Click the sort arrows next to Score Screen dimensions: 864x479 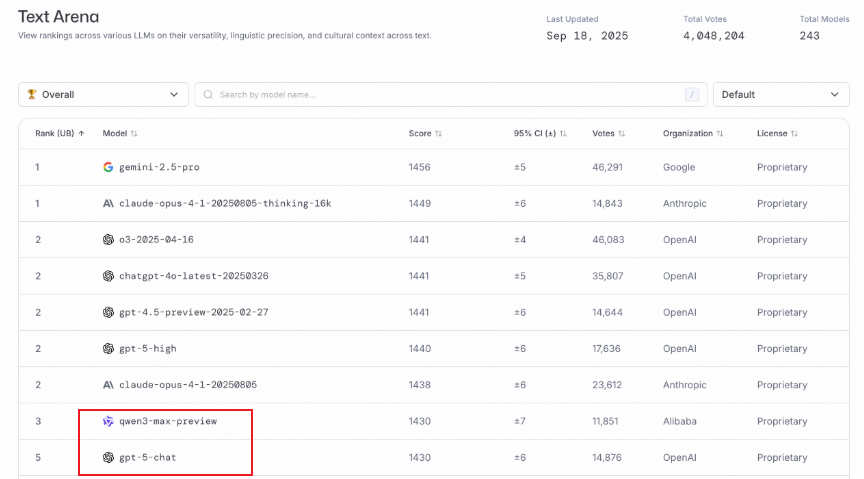pos(438,133)
